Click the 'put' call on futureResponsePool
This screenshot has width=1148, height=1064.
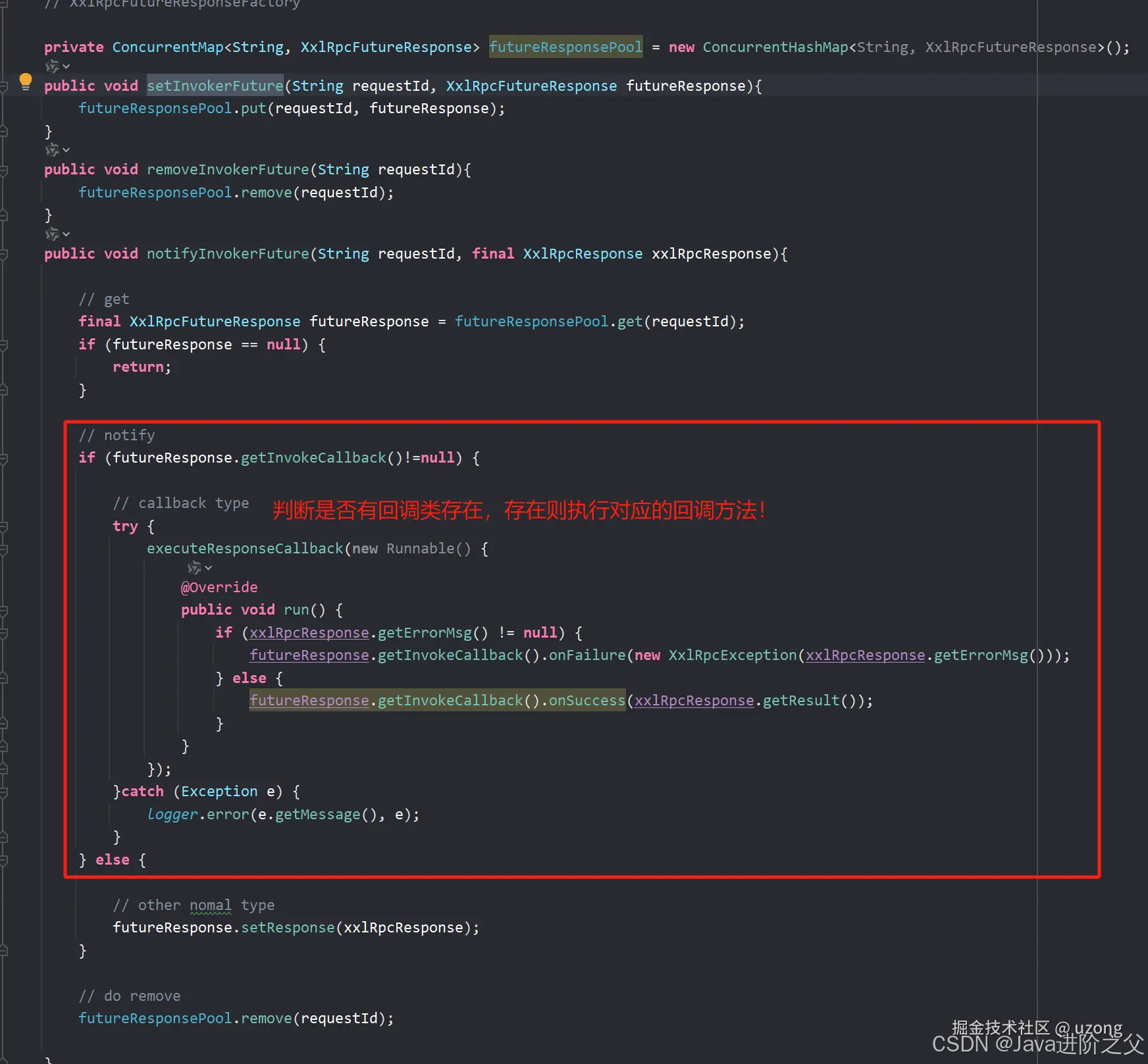click(253, 108)
